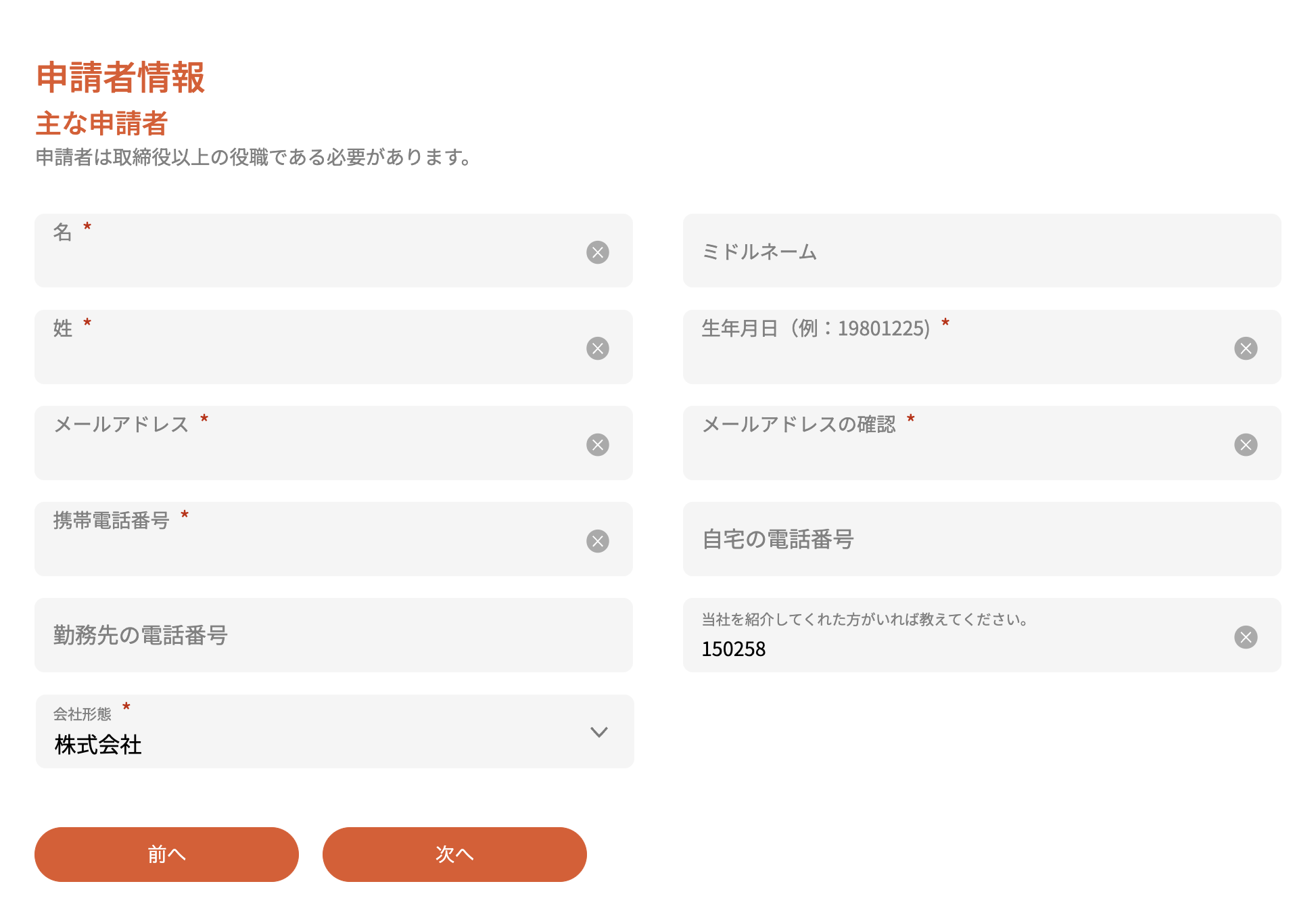Clear the 携帯電話番号 field
The image size is (1316, 909).
point(597,541)
